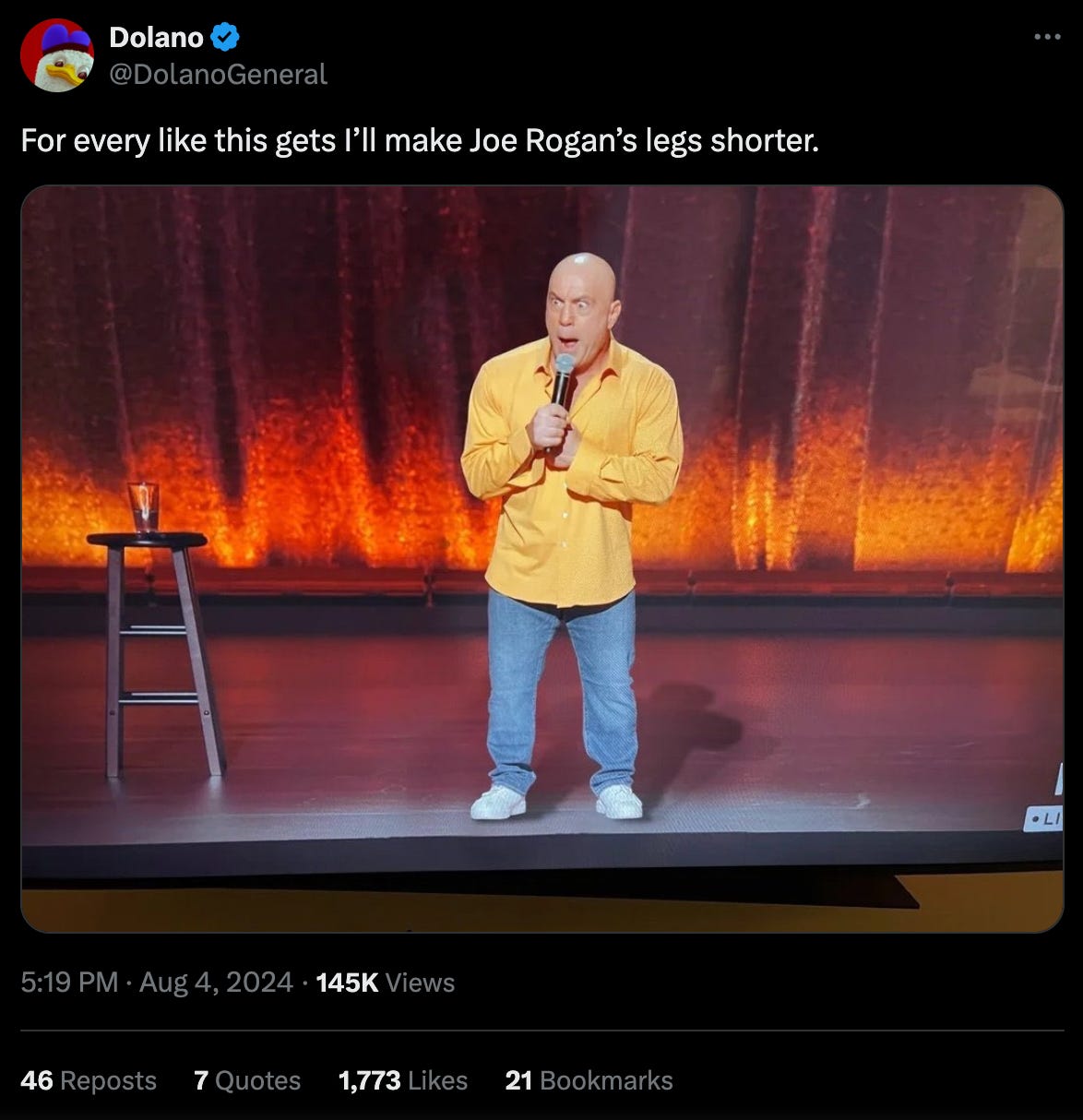Show the 1,773 Likes list
Image resolution: width=1083 pixels, height=1120 pixels.
coord(403,1080)
